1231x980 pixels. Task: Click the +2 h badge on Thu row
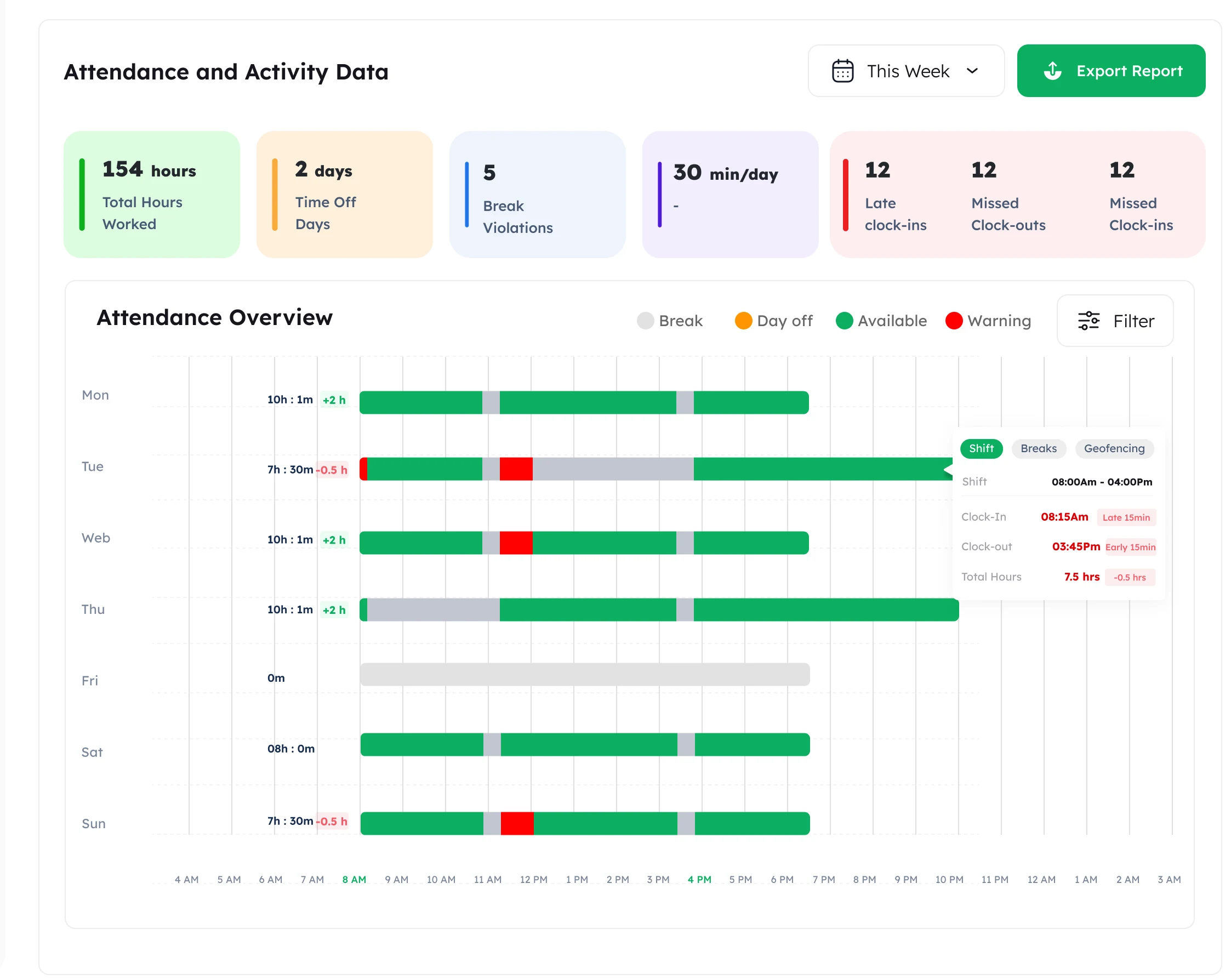pos(334,611)
